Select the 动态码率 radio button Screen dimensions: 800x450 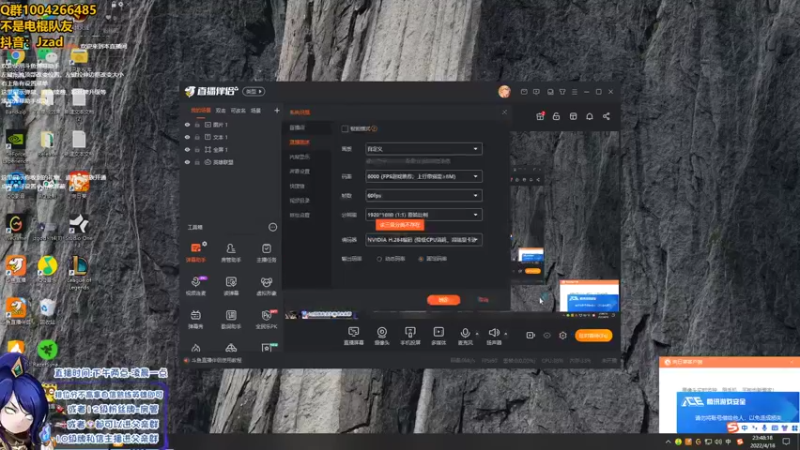379,259
